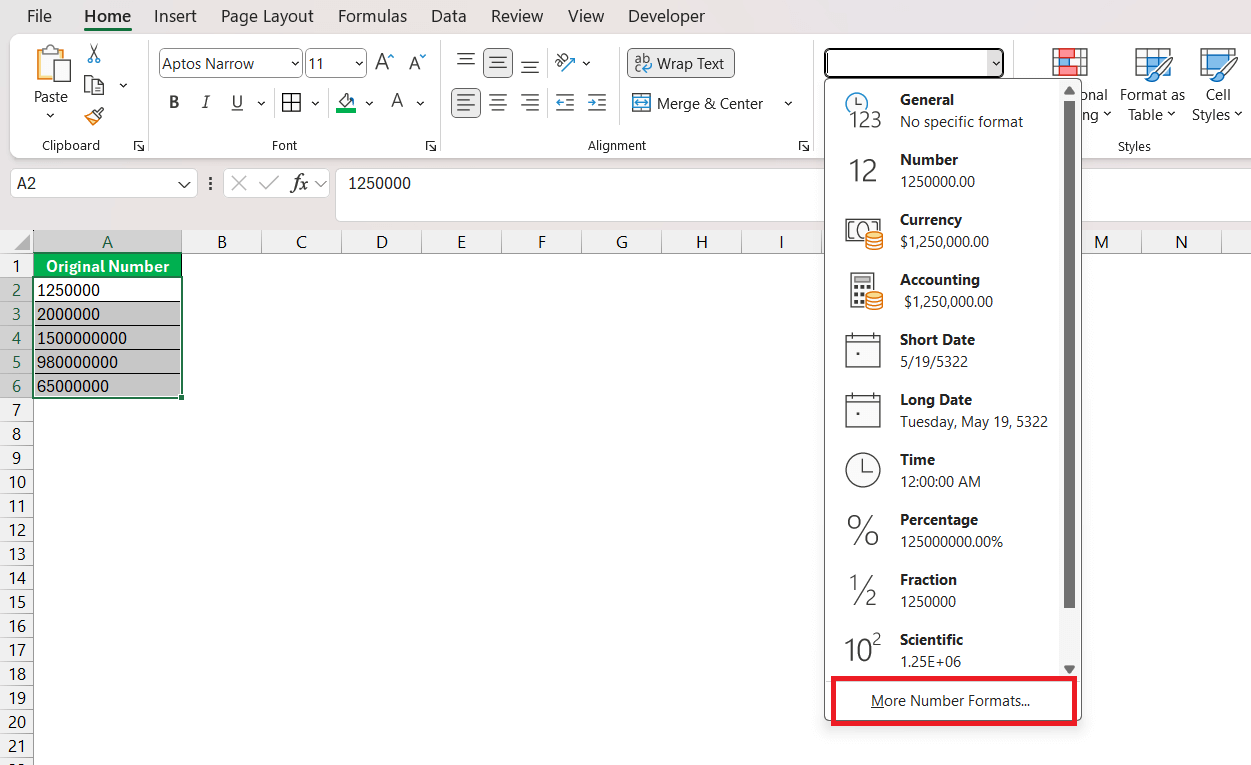Choose Currency format option
The image size is (1251, 765).
(x=942, y=231)
